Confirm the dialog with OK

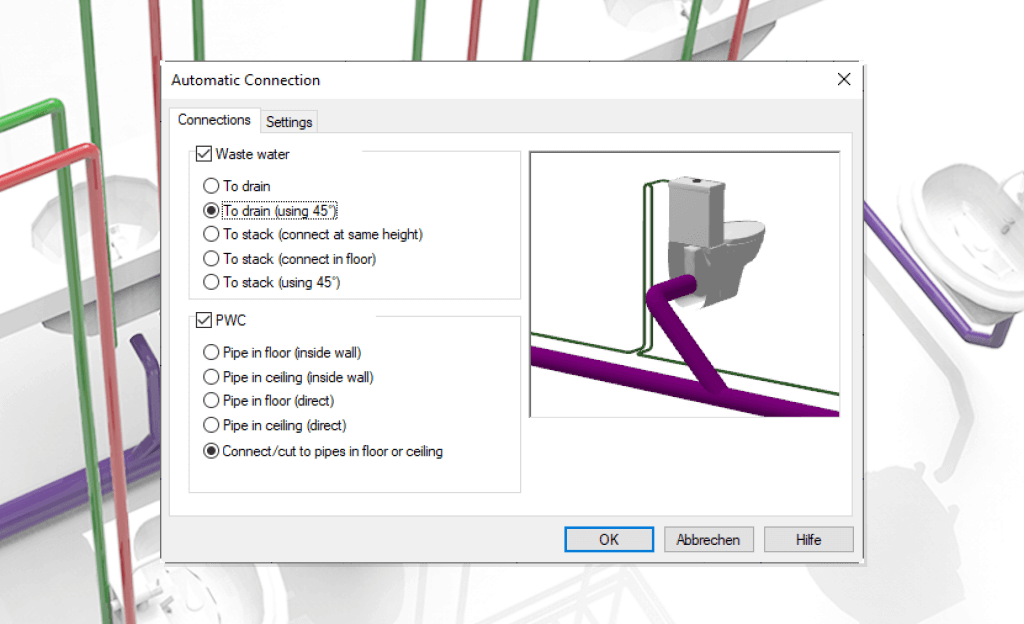608,540
